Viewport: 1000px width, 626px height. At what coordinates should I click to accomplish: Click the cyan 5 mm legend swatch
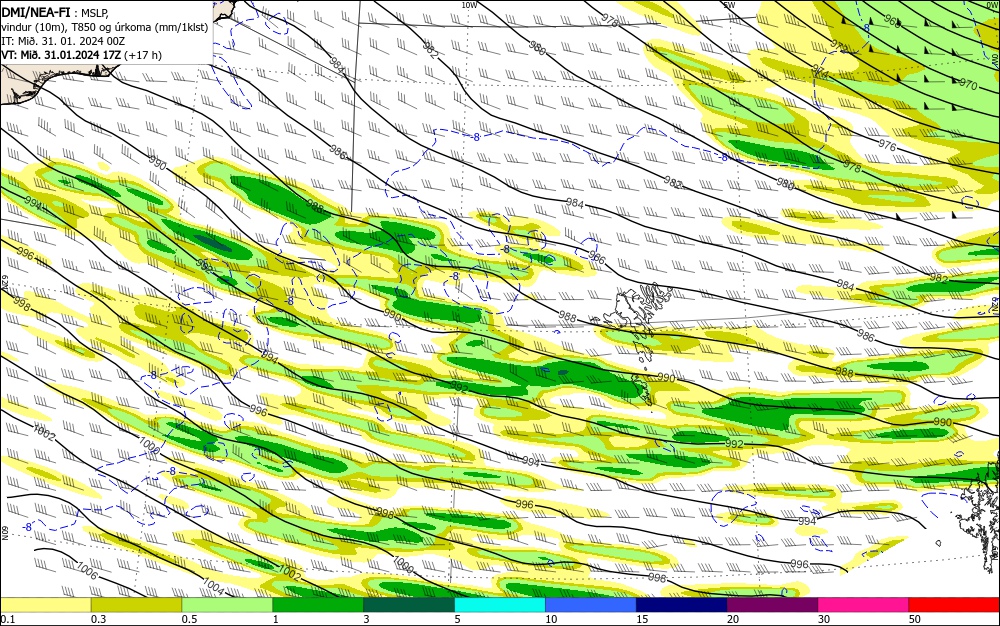(499, 605)
